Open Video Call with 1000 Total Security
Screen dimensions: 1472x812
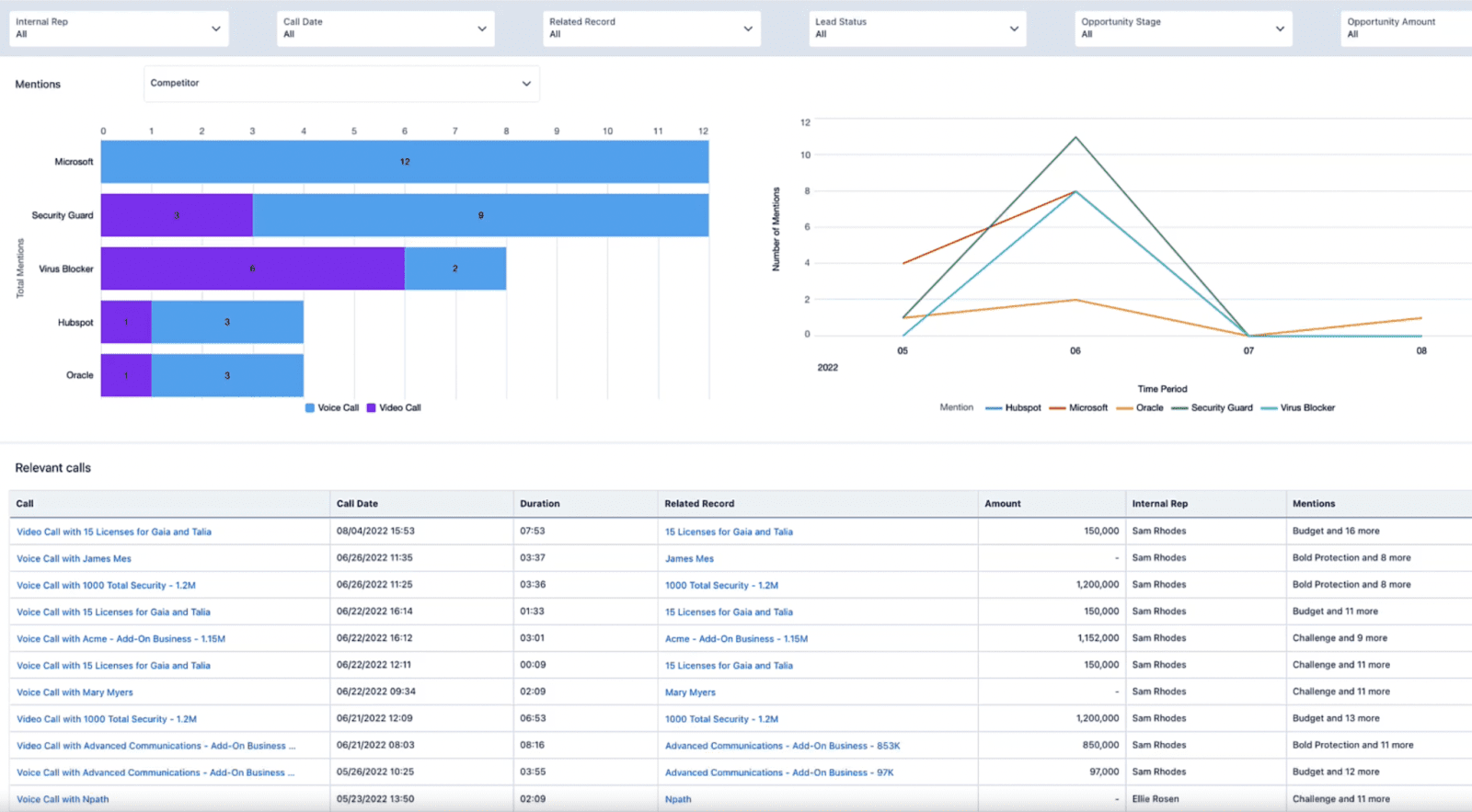pyautogui.click(x=107, y=719)
